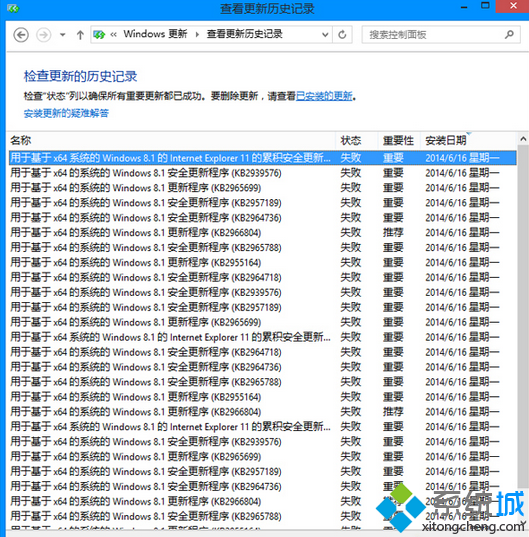Select the topmost KB2966804 推荐 update row
Viewport: 529px width, 537px height.
pos(263,233)
